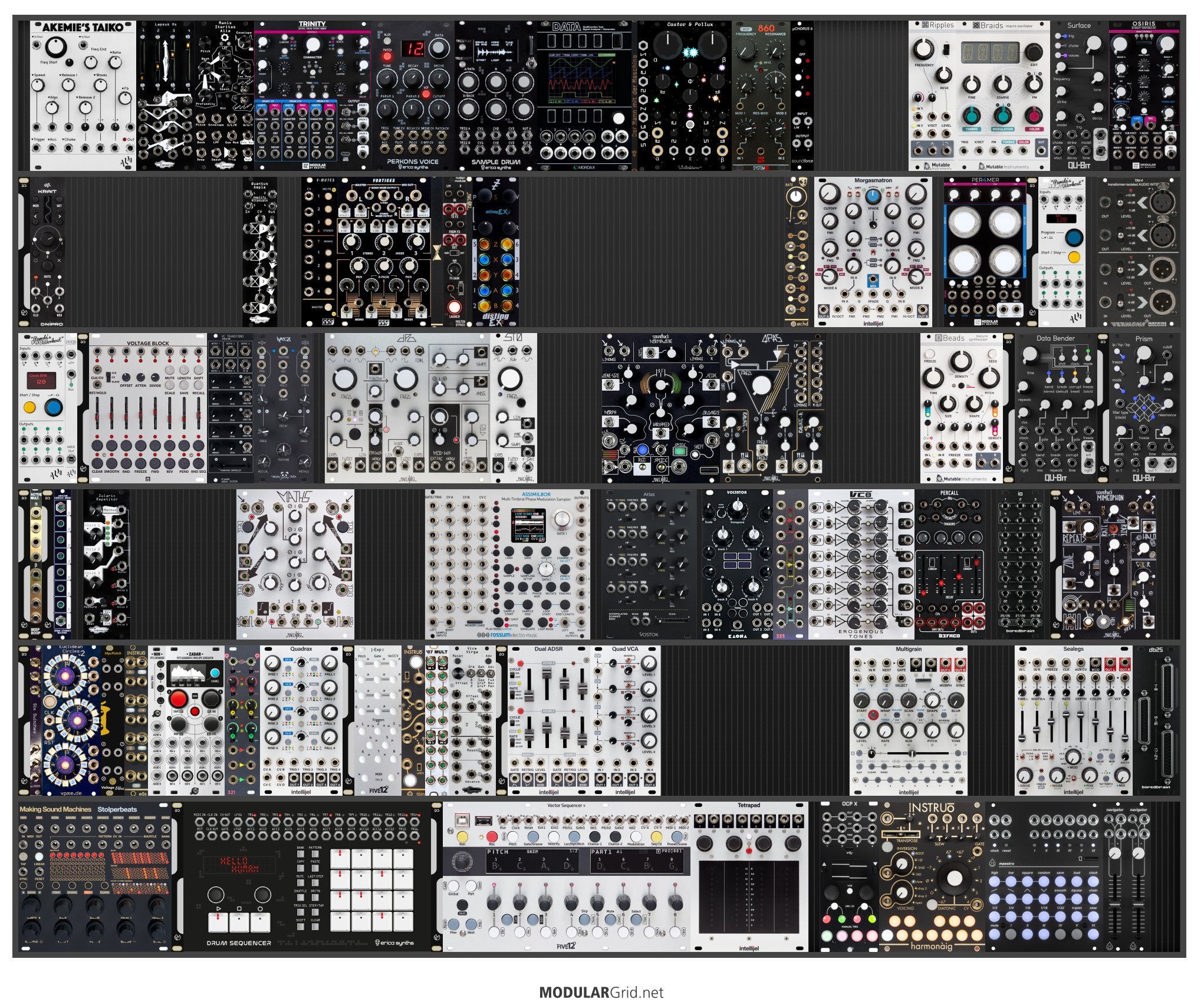
Task: Select the Mimeophon module
Action: coord(1109,564)
